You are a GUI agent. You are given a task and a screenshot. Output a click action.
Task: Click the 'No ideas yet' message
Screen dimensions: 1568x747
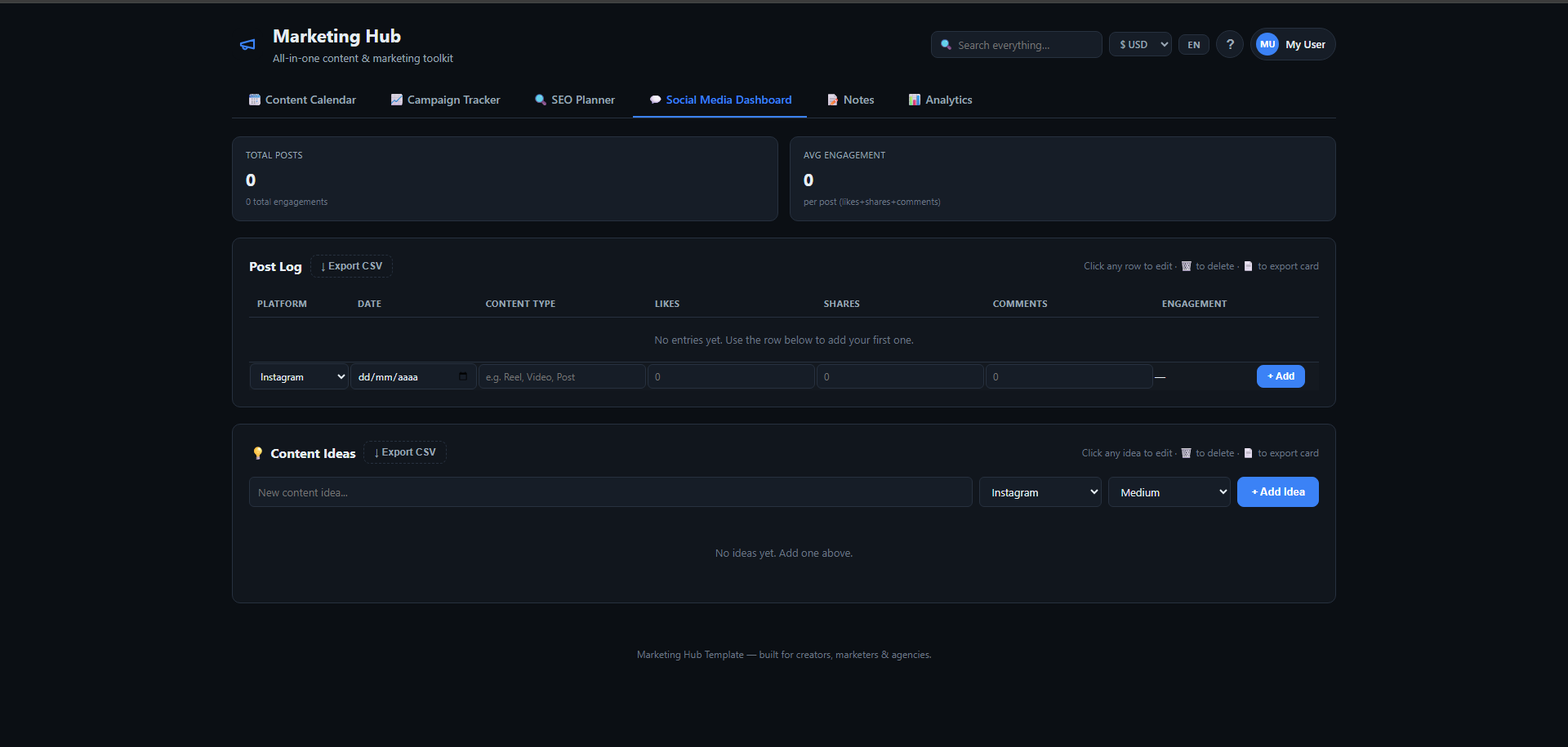coord(784,554)
